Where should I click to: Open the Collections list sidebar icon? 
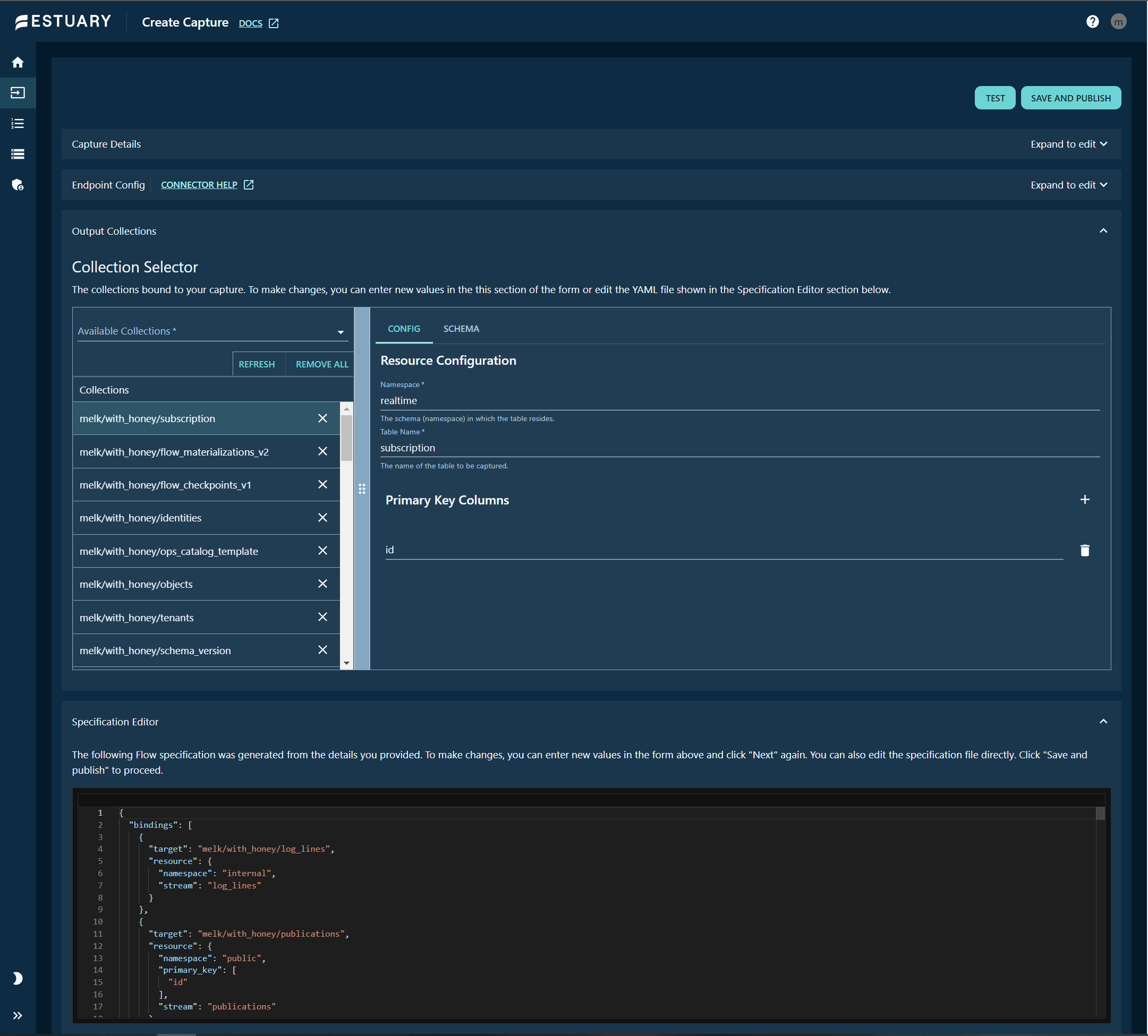pyautogui.click(x=18, y=124)
